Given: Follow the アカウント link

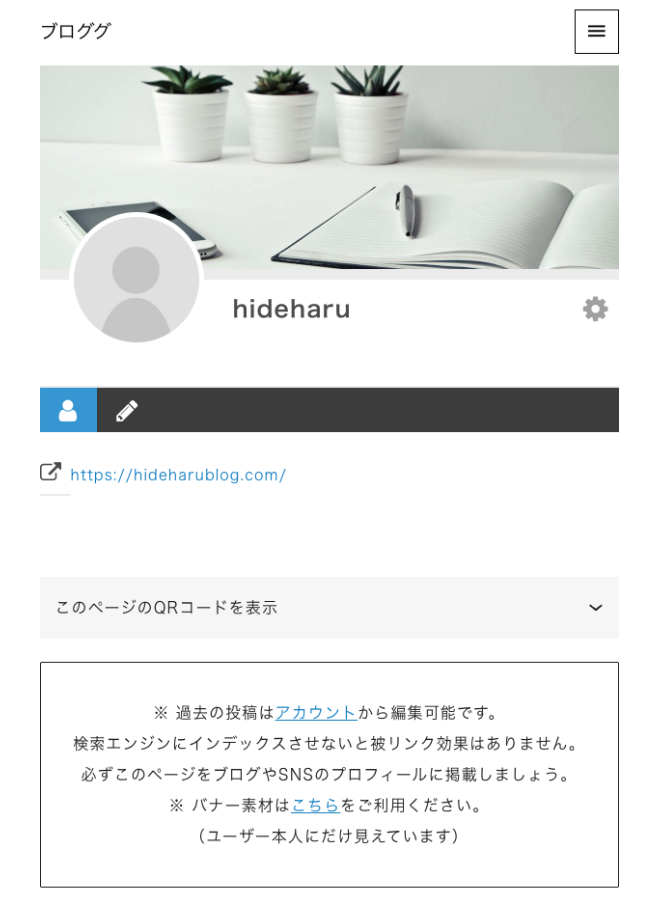Looking at the screenshot, I should coord(316,713).
